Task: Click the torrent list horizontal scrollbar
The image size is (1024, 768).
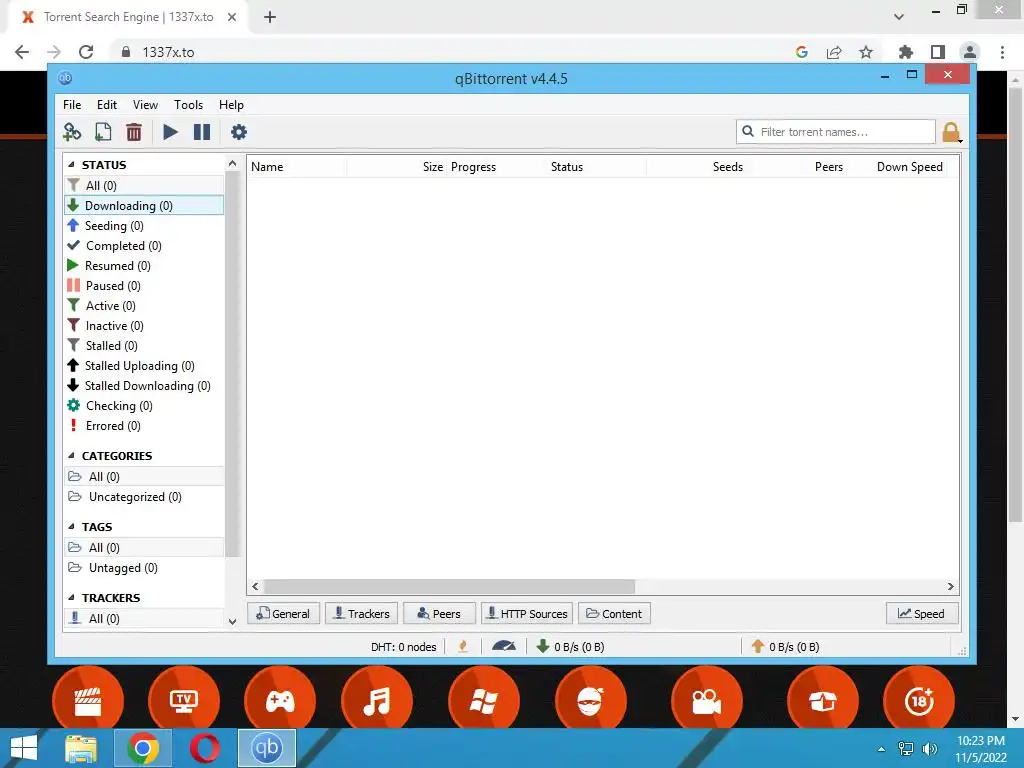Action: click(449, 586)
